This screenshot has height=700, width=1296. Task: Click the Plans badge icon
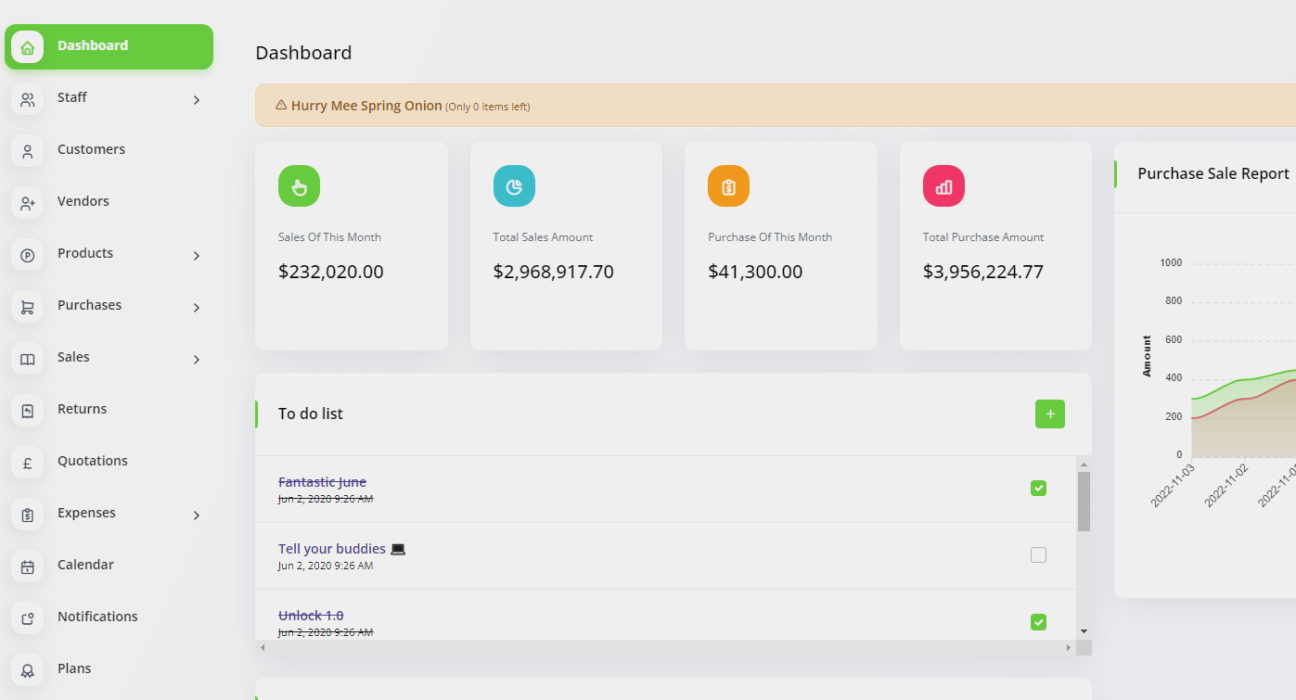[27, 670]
